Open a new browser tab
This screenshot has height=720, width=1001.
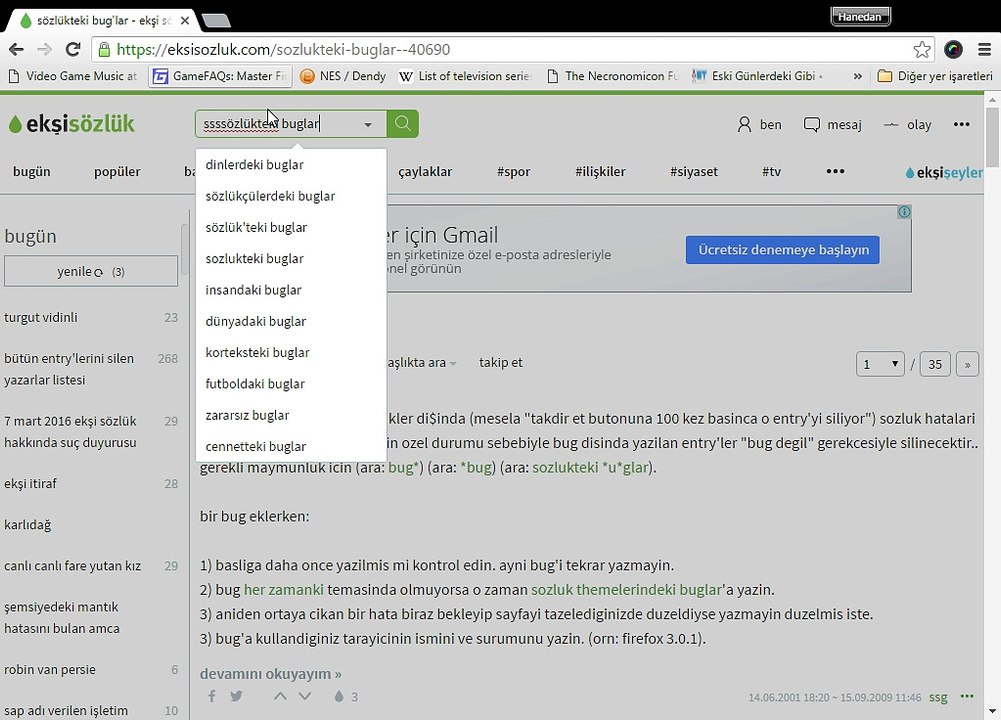(216, 21)
